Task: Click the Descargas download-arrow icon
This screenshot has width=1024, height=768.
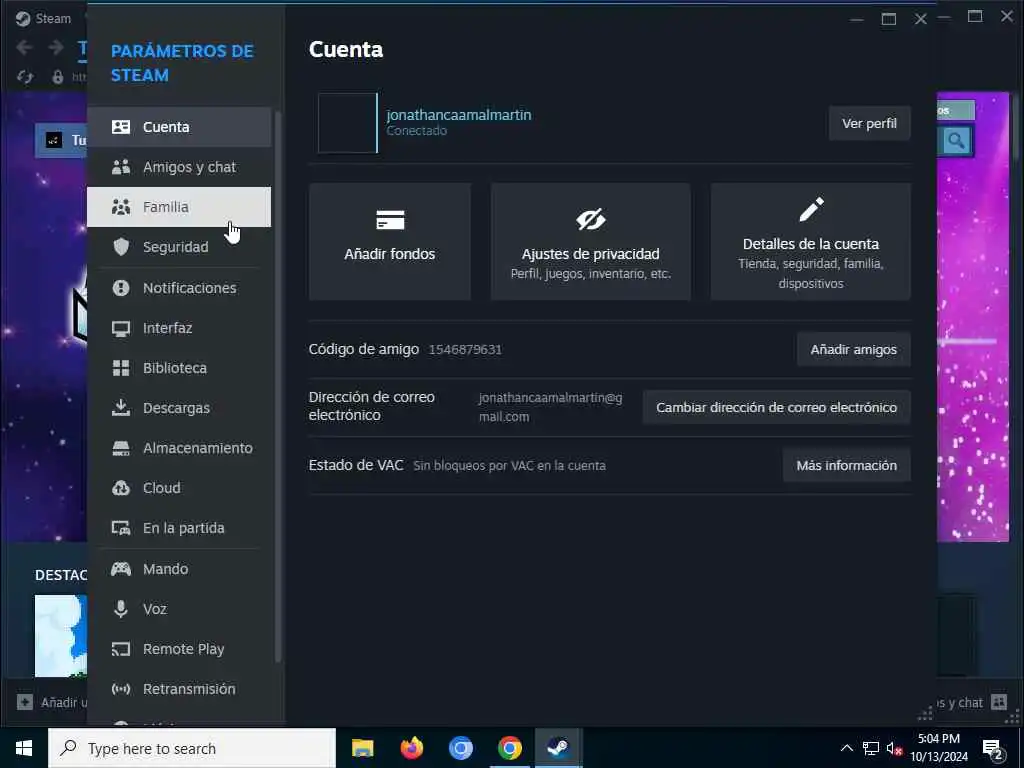Action: [121, 408]
